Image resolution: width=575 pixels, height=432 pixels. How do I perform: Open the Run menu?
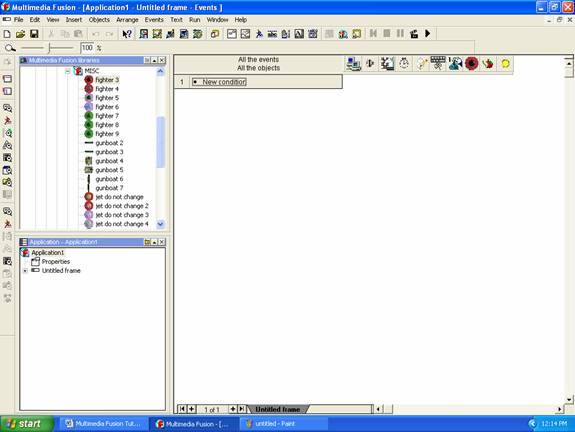coord(194,20)
